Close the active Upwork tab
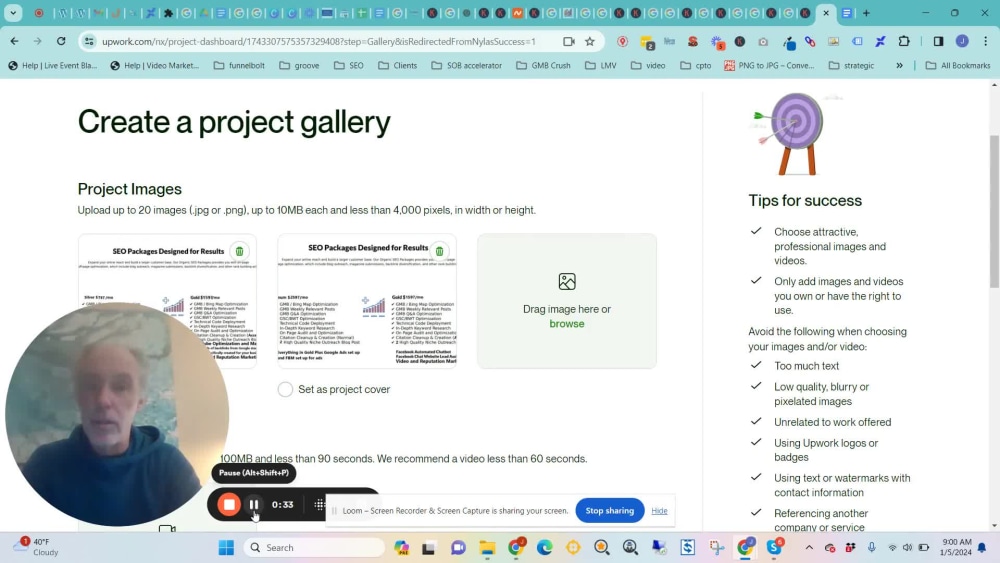This screenshot has height=563, width=1000. [826, 13]
